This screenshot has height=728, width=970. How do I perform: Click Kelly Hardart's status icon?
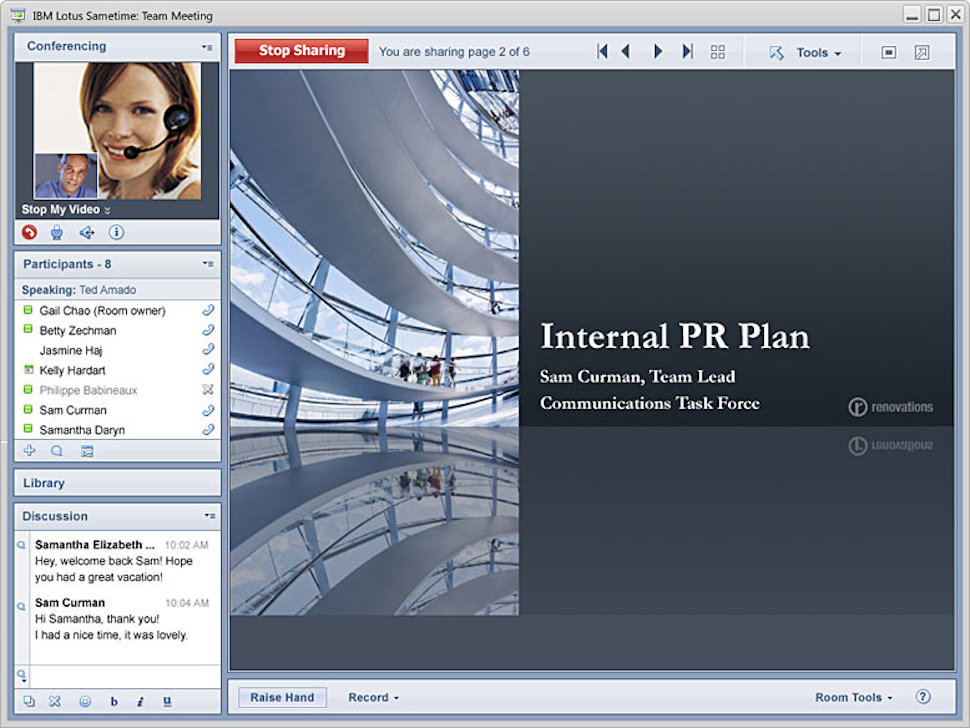(28, 369)
